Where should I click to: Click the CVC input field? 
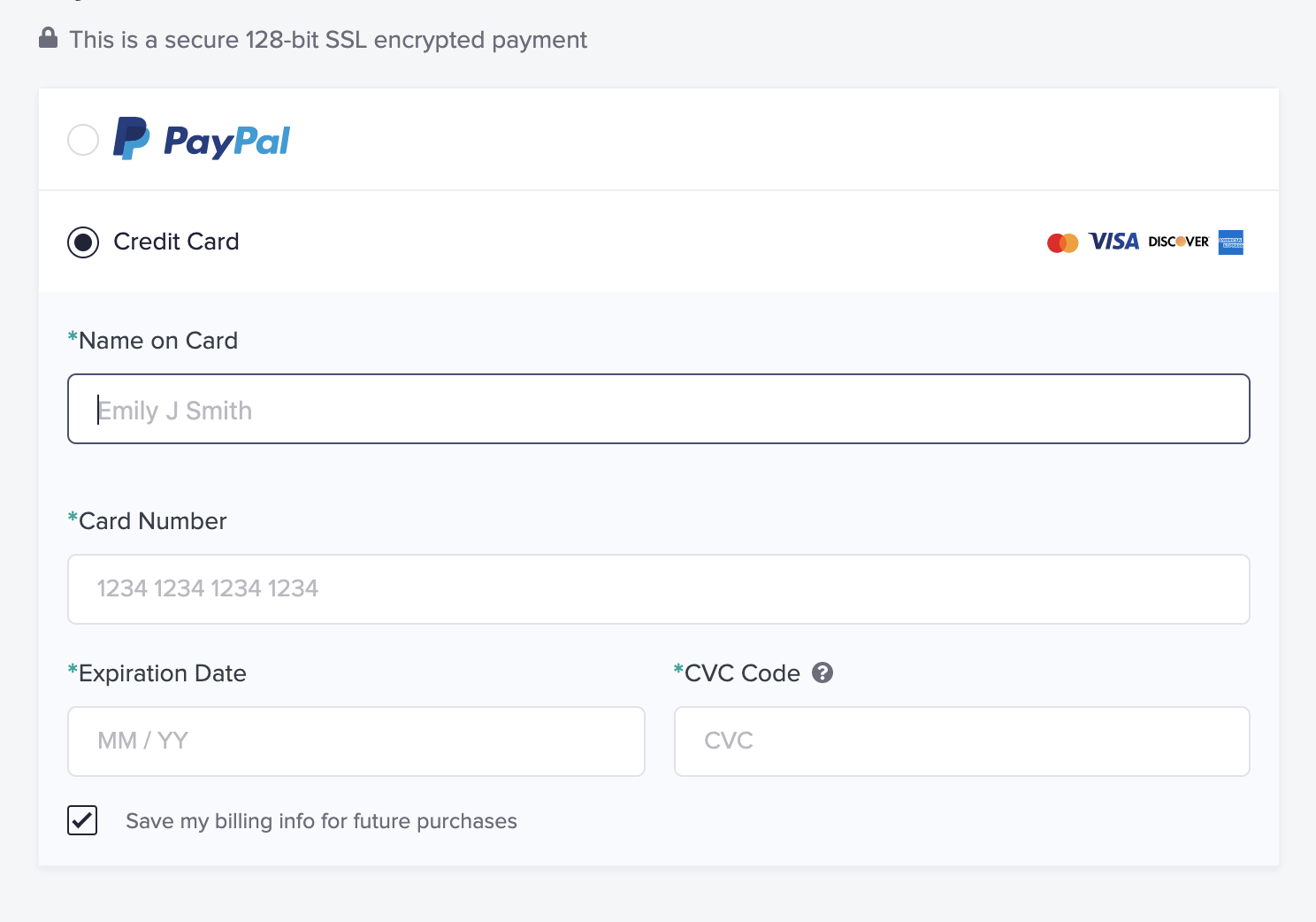[x=962, y=741]
